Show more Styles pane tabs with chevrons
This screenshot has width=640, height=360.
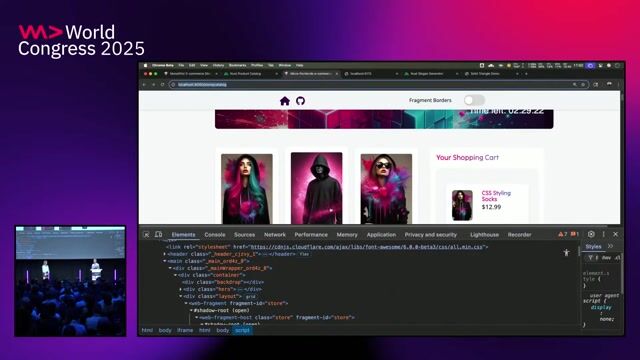pos(611,246)
